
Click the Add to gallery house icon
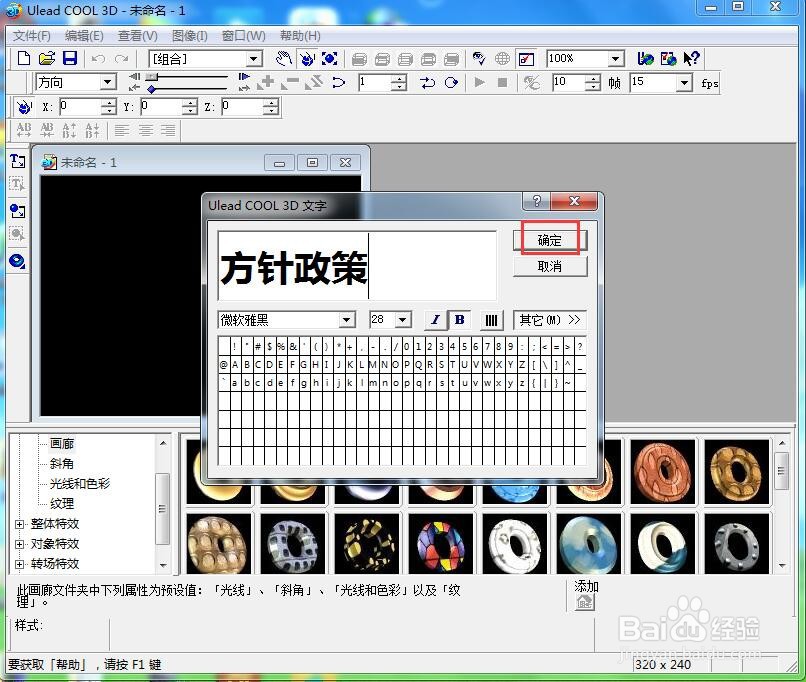click(585, 602)
